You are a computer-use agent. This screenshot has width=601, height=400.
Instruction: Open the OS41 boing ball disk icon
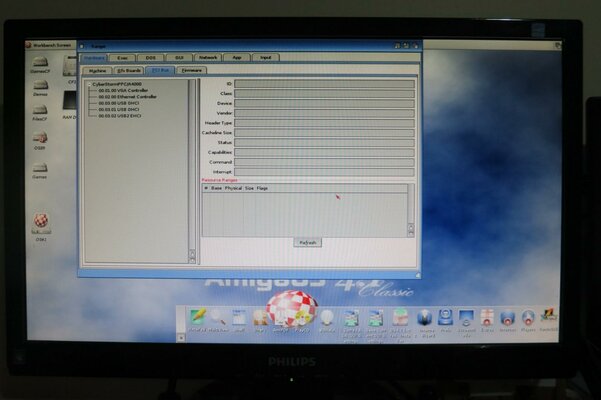point(41,222)
